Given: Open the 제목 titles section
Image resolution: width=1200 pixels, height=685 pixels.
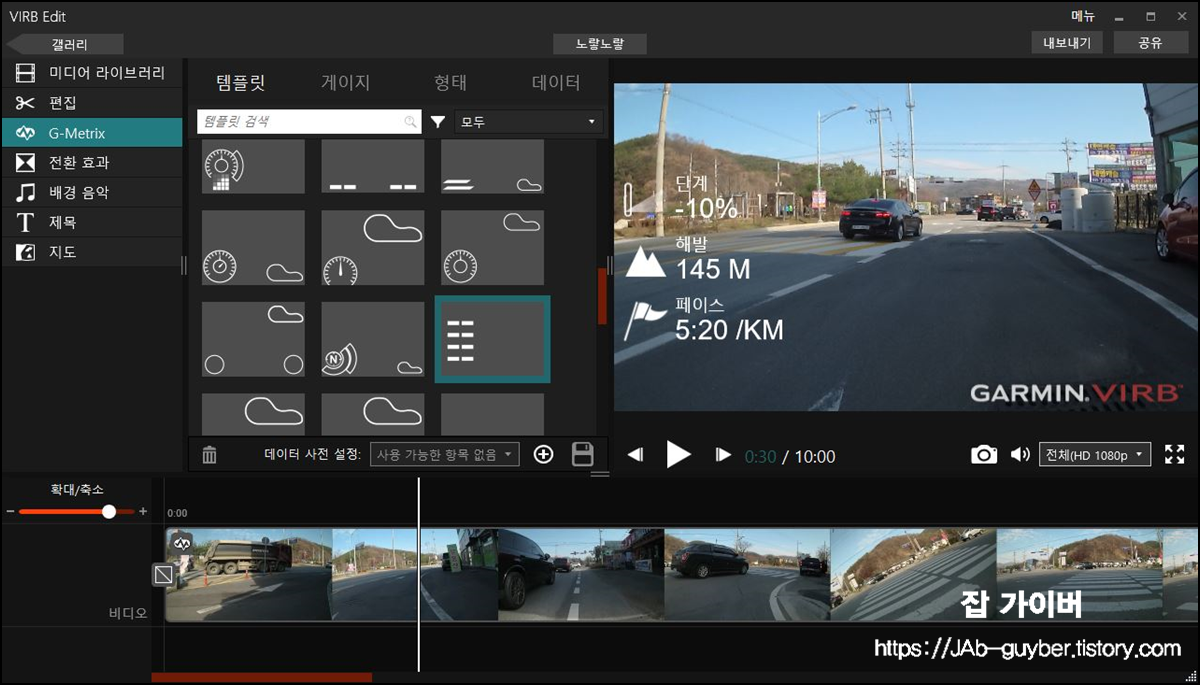Looking at the screenshot, I should click(x=91, y=222).
